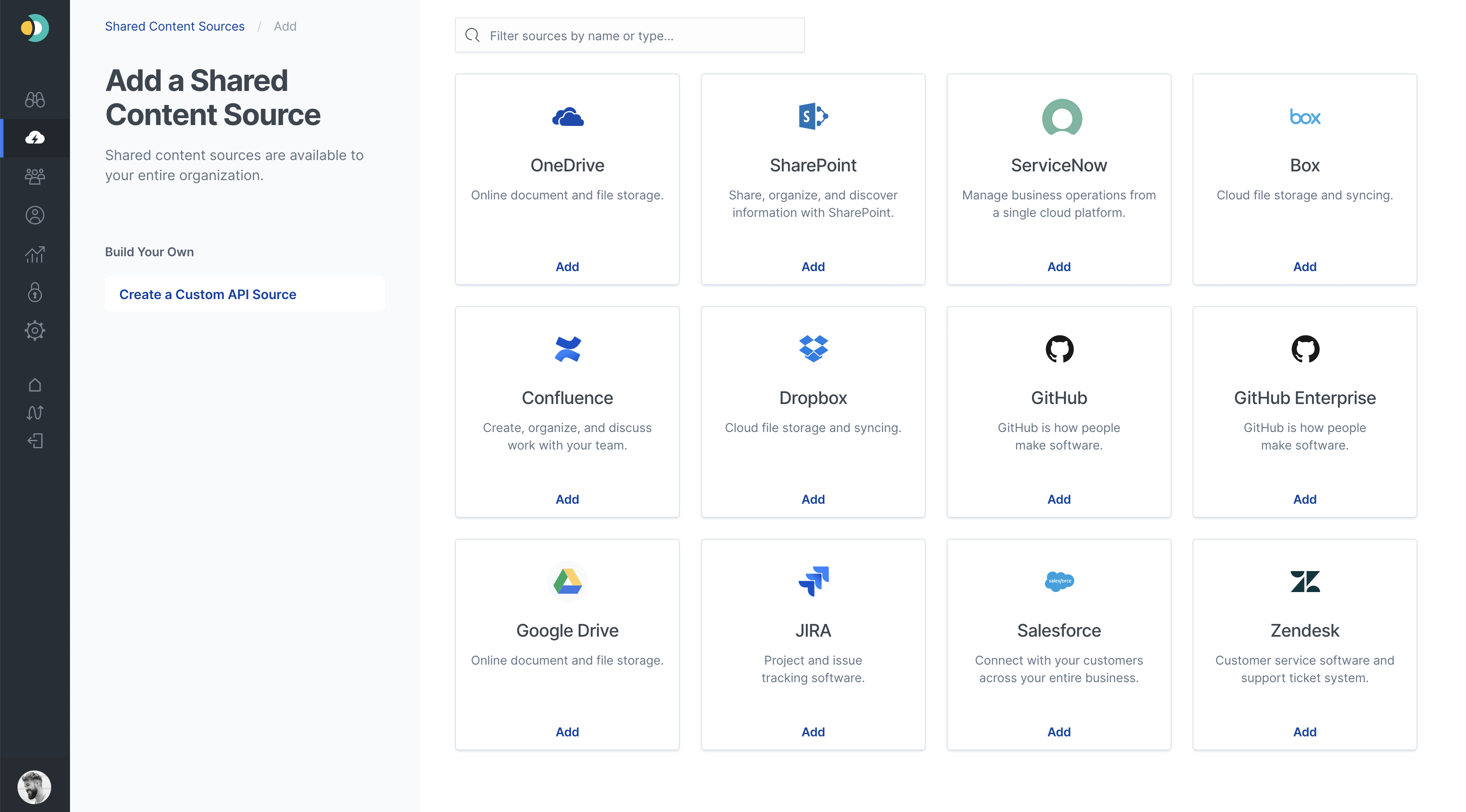
Task: Open the users sidebar icon
Action: point(35,215)
